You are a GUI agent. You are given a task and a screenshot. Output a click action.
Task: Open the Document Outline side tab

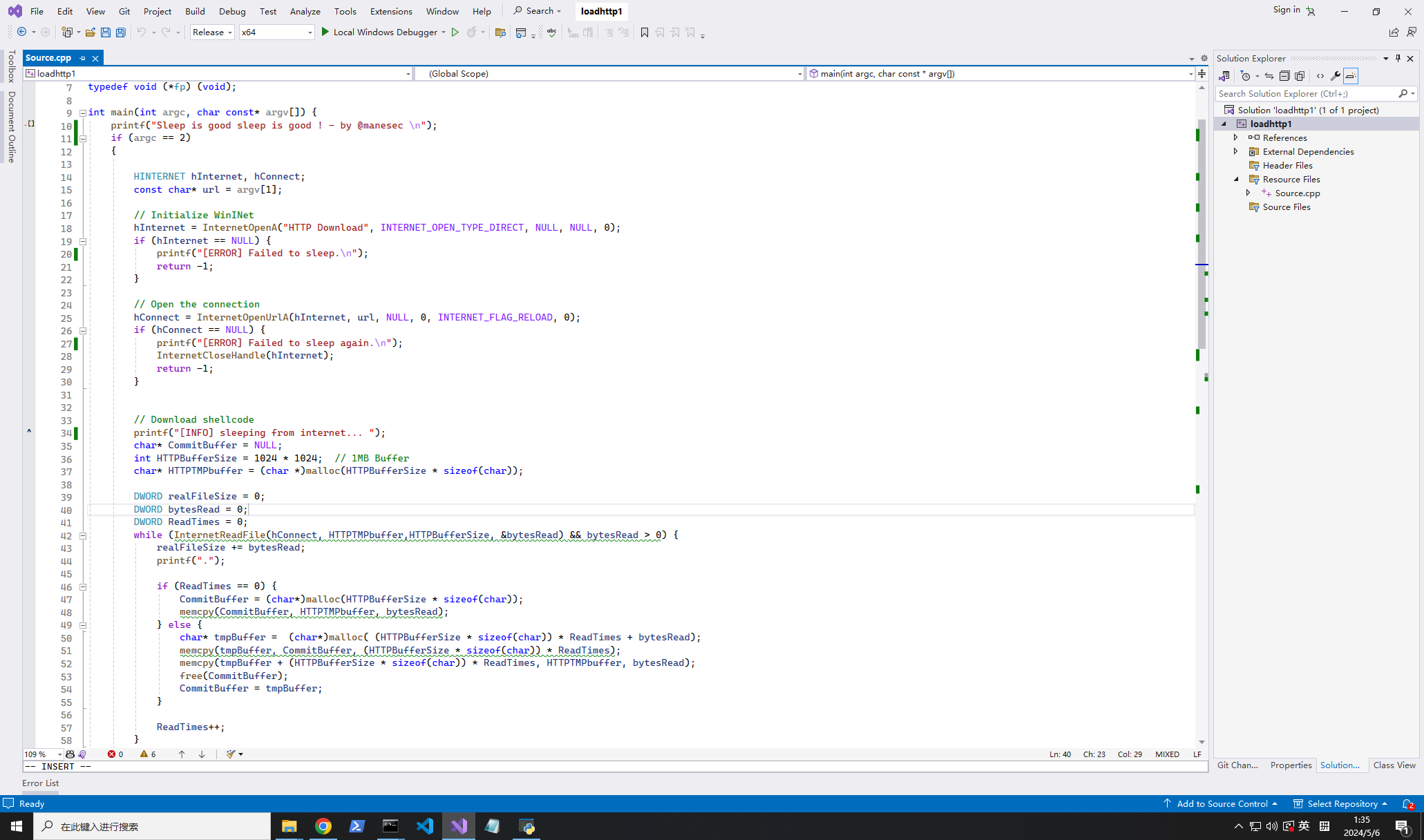point(12,127)
